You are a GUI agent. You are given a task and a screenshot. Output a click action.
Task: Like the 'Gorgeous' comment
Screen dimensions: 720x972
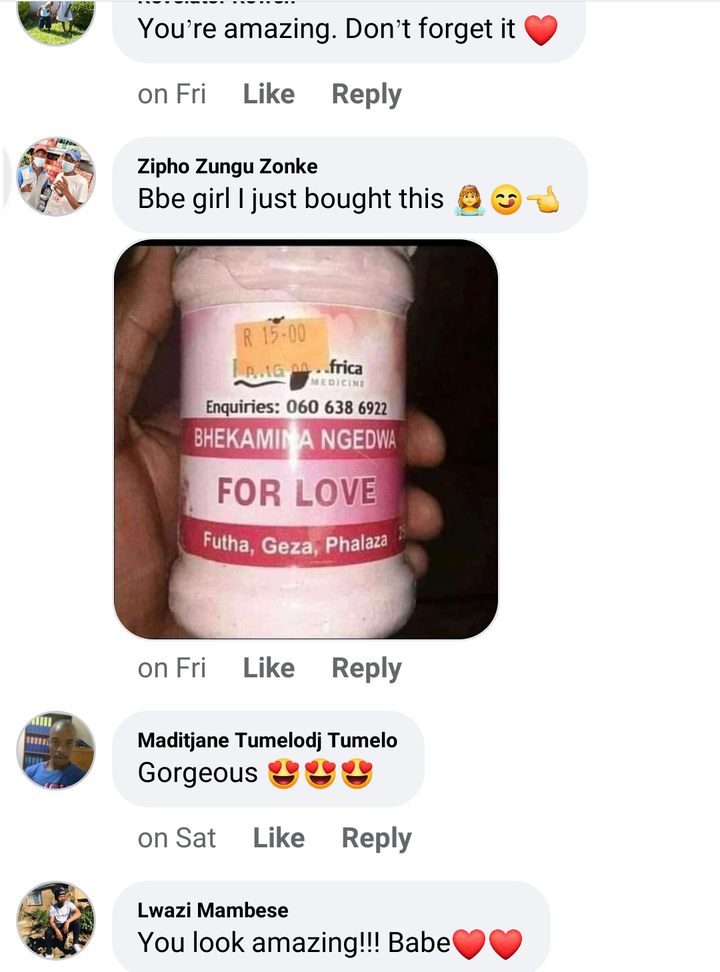tap(278, 838)
